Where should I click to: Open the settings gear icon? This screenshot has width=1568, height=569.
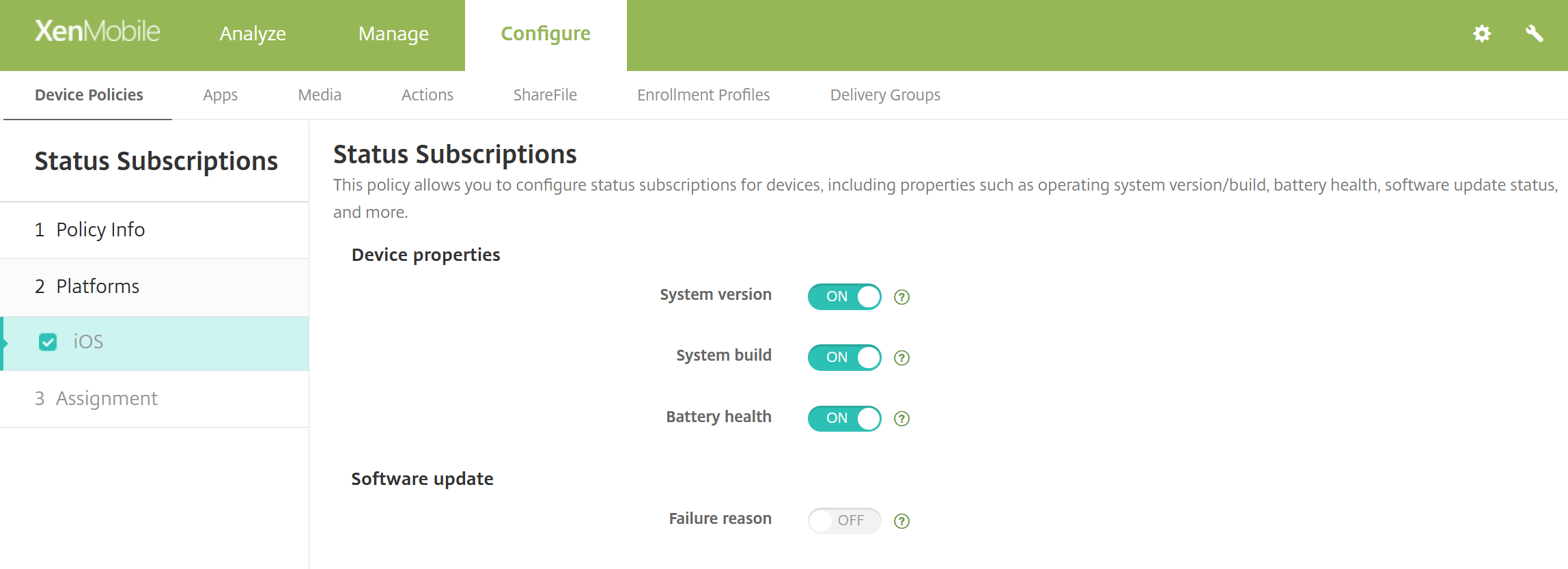tap(1482, 33)
